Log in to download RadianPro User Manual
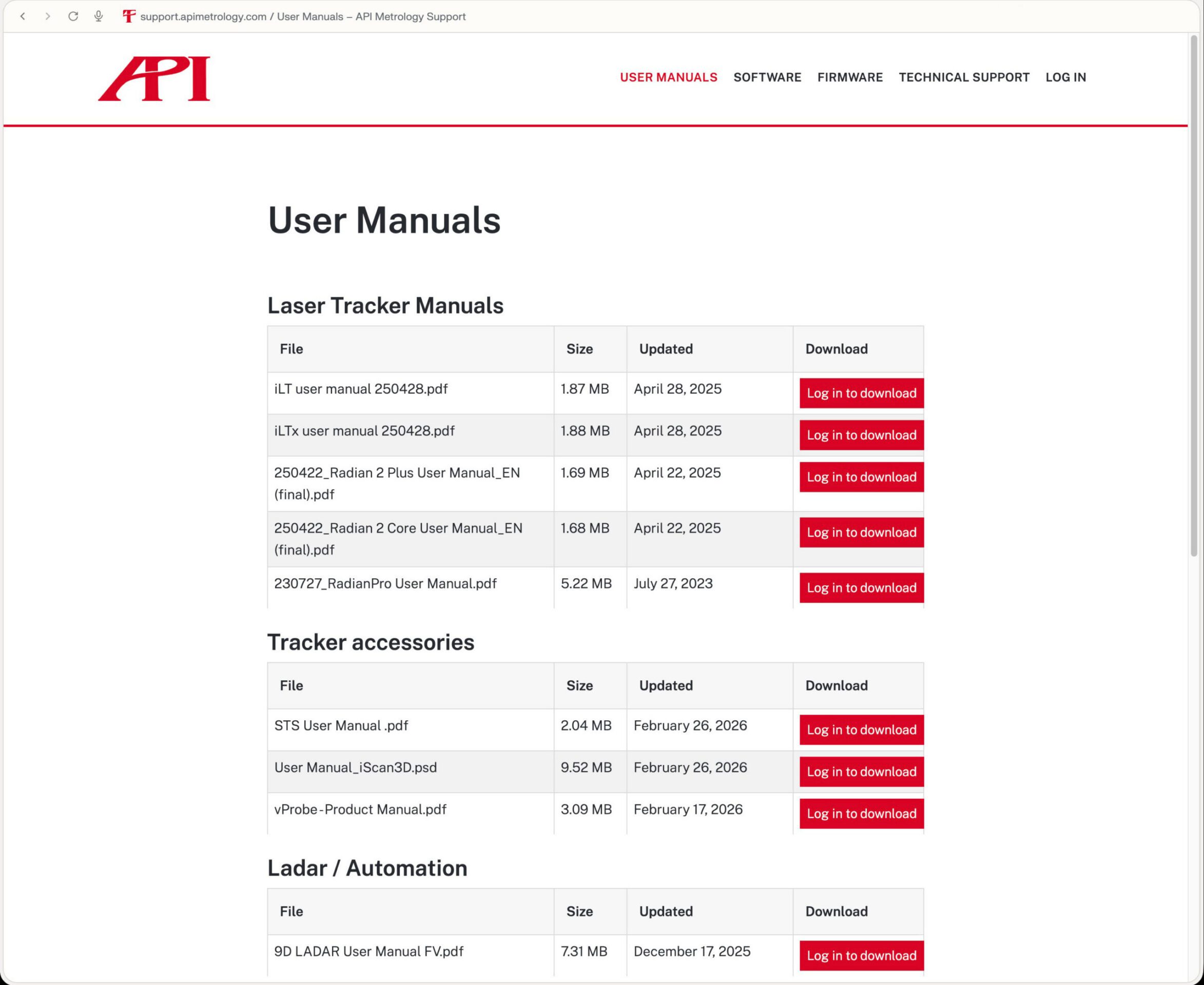The height and width of the screenshot is (985, 1204). coord(861,588)
